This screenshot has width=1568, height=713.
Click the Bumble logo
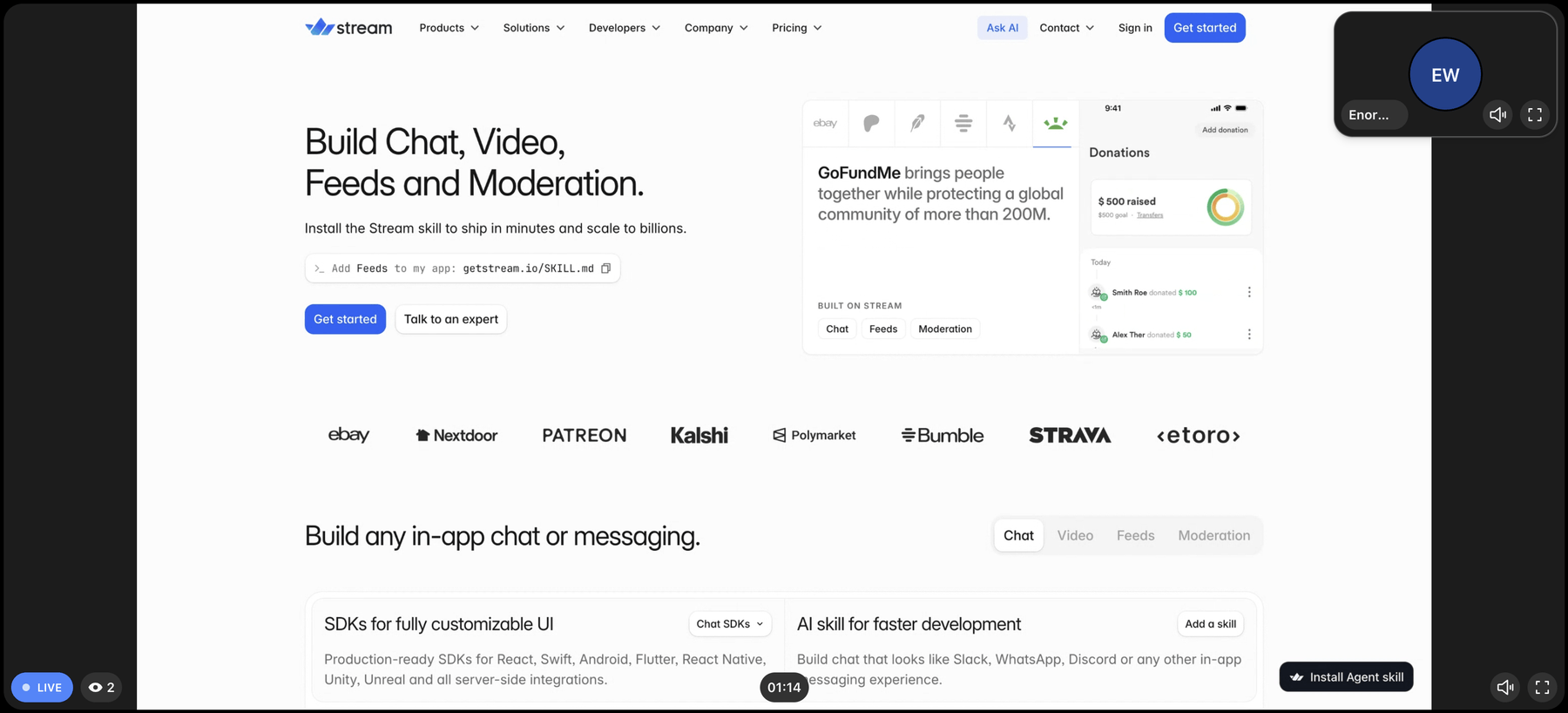[943, 435]
